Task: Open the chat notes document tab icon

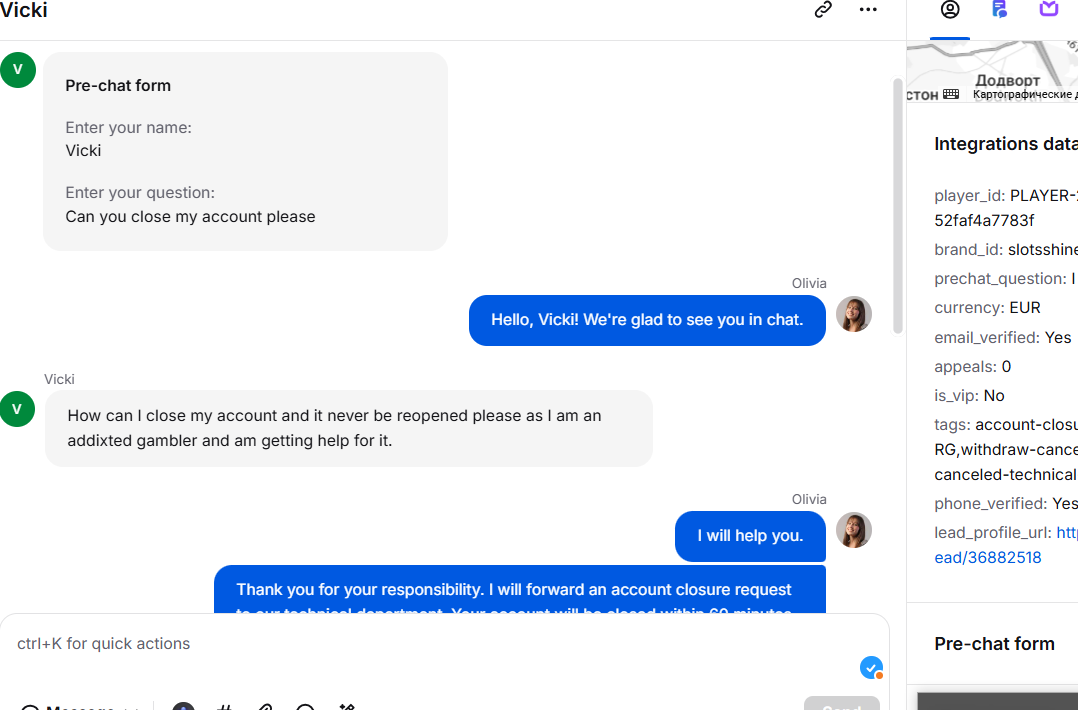Action: tap(1000, 9)
